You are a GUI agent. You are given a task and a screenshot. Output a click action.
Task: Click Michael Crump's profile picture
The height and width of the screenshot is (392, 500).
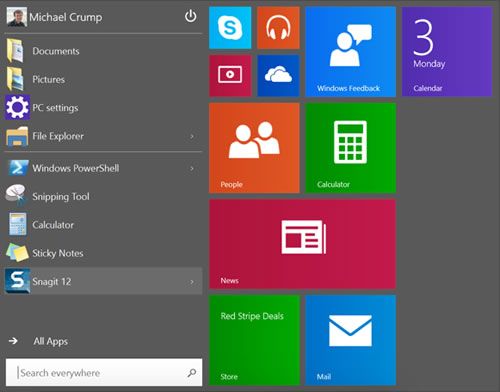point(17,17)
